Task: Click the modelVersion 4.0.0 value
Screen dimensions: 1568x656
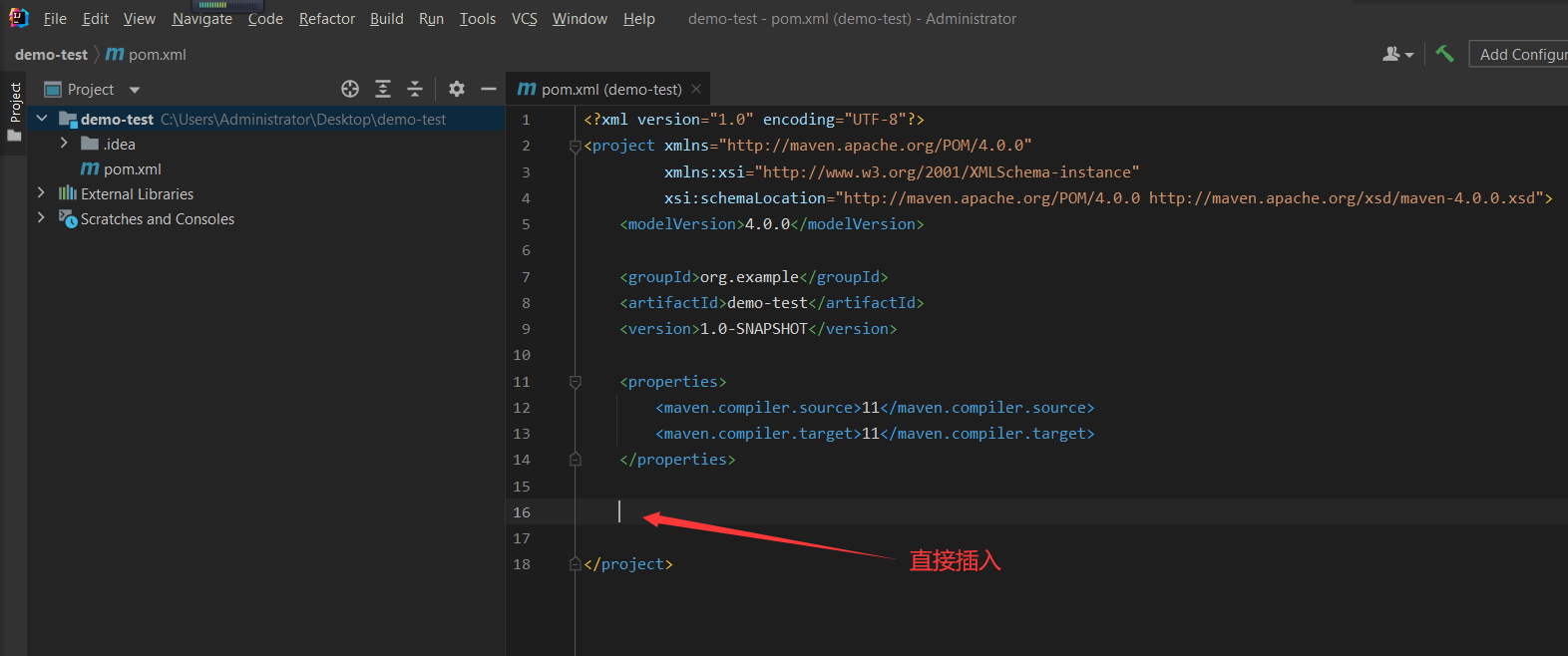Action: 767,224
